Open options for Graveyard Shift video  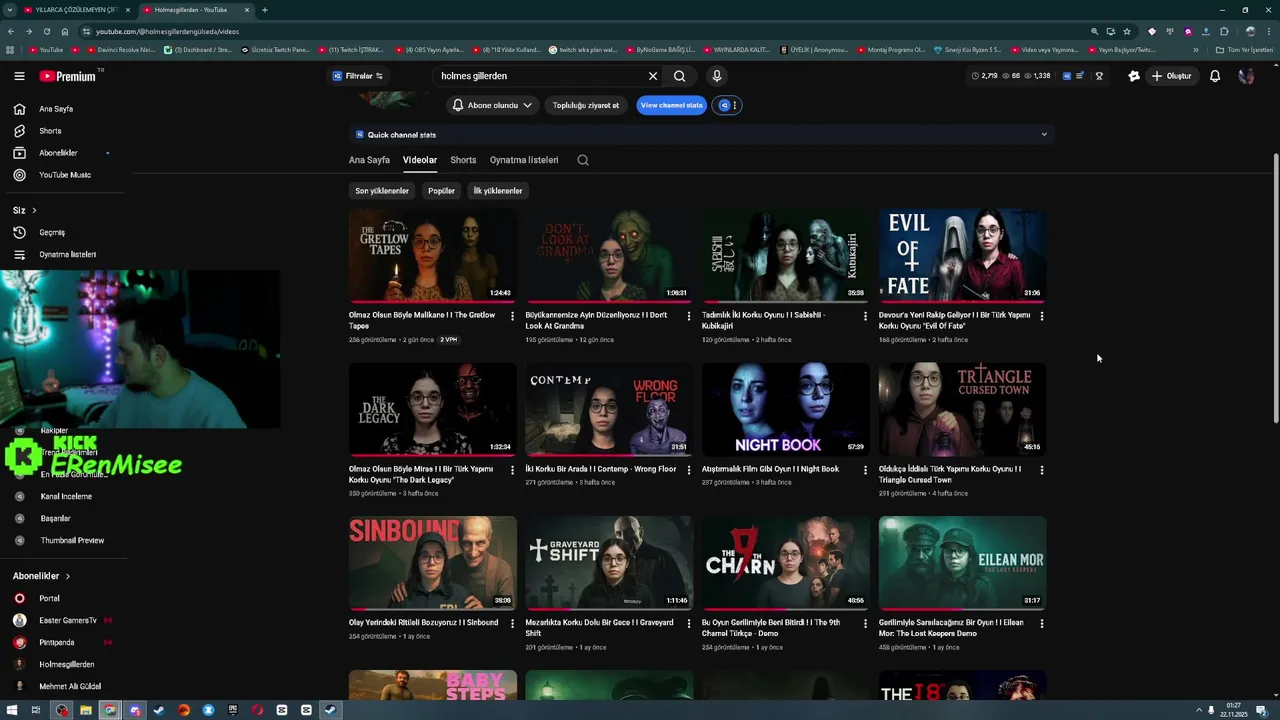[688, 624]
